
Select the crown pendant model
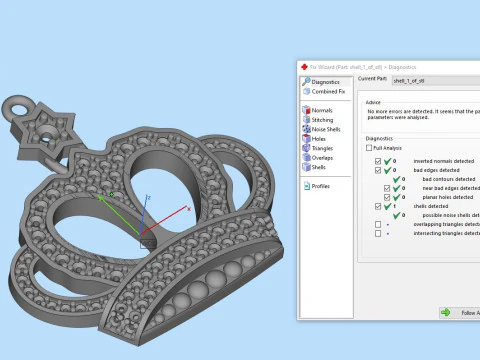[x=143, y=220]
